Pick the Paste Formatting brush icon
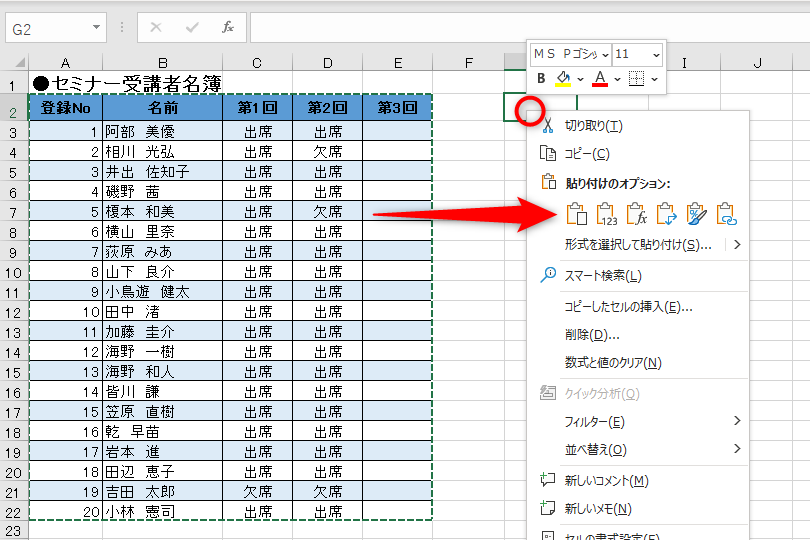This screenshot has width=810, height=540. [x=696, y=213]
